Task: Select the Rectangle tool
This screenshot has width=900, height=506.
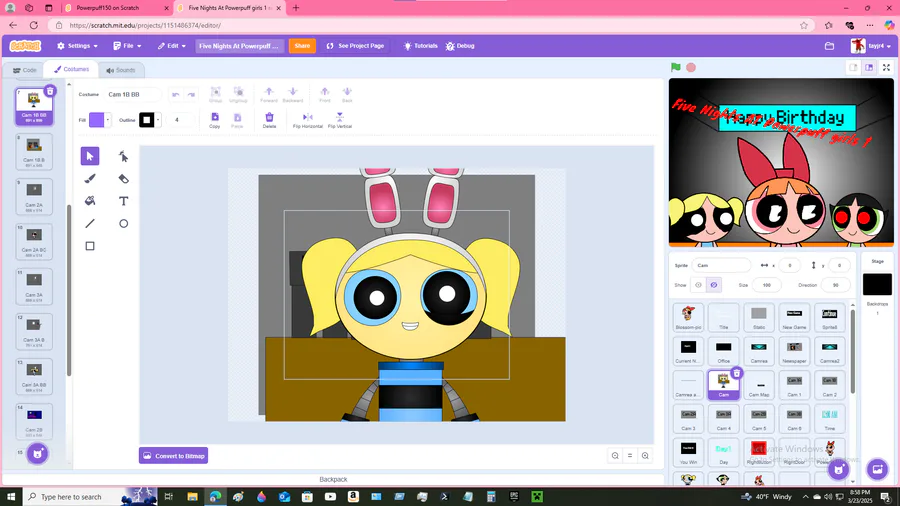Action: (x=90, y=246)
